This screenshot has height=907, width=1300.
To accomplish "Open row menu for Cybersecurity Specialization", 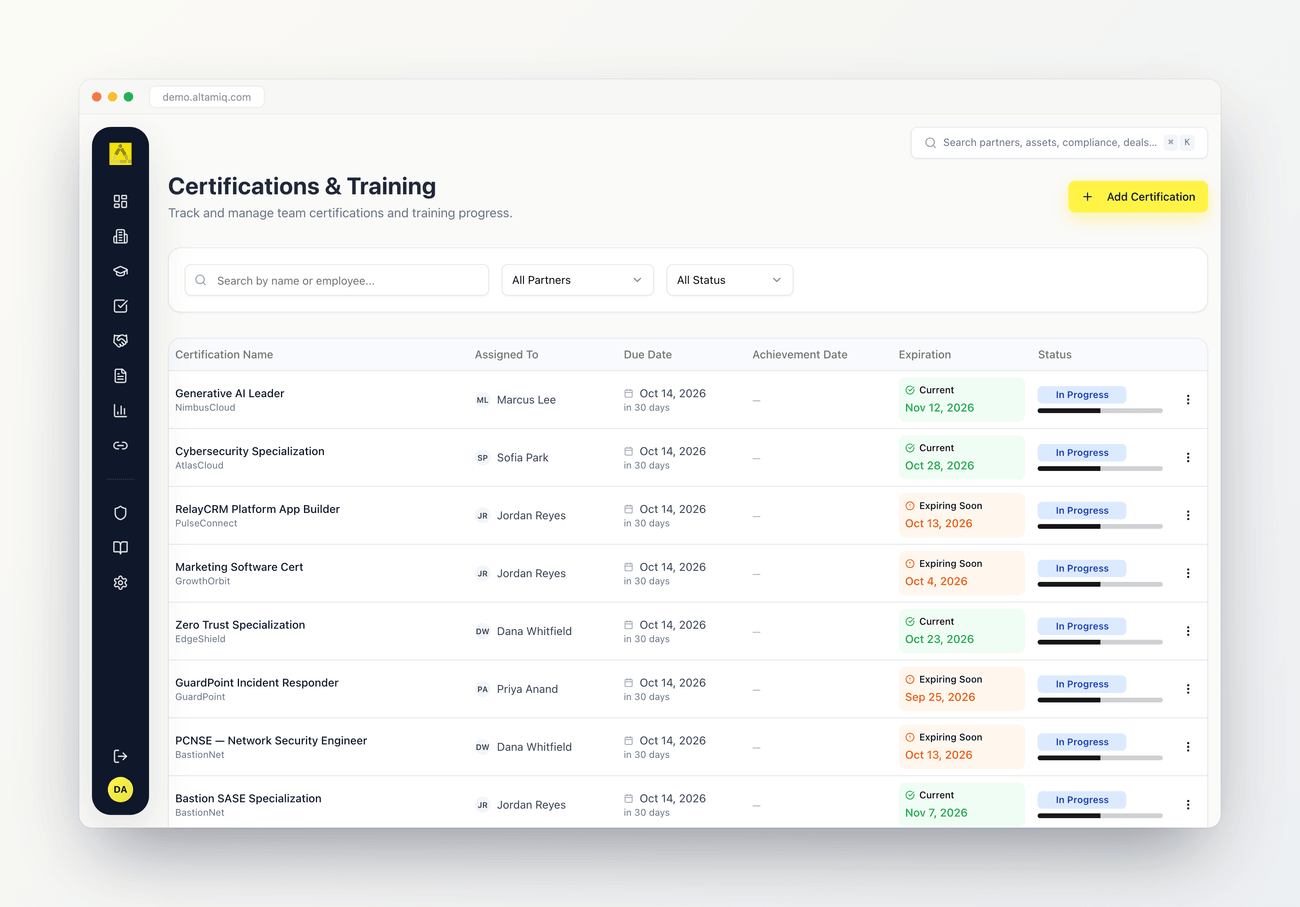I will (1188, 458).
